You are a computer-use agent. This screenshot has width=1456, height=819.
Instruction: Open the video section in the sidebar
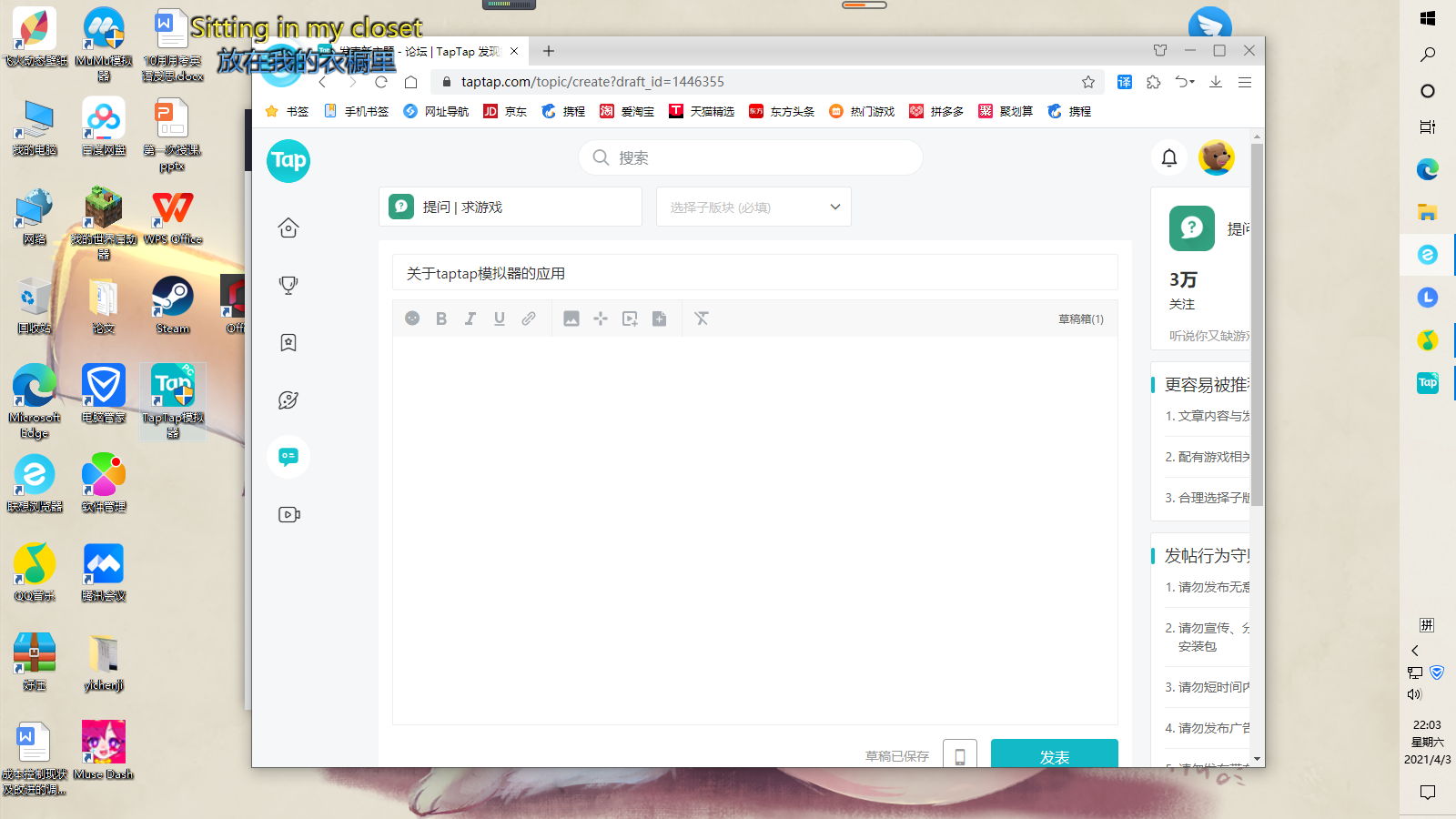pyautogui.click(x=288, y=514)
